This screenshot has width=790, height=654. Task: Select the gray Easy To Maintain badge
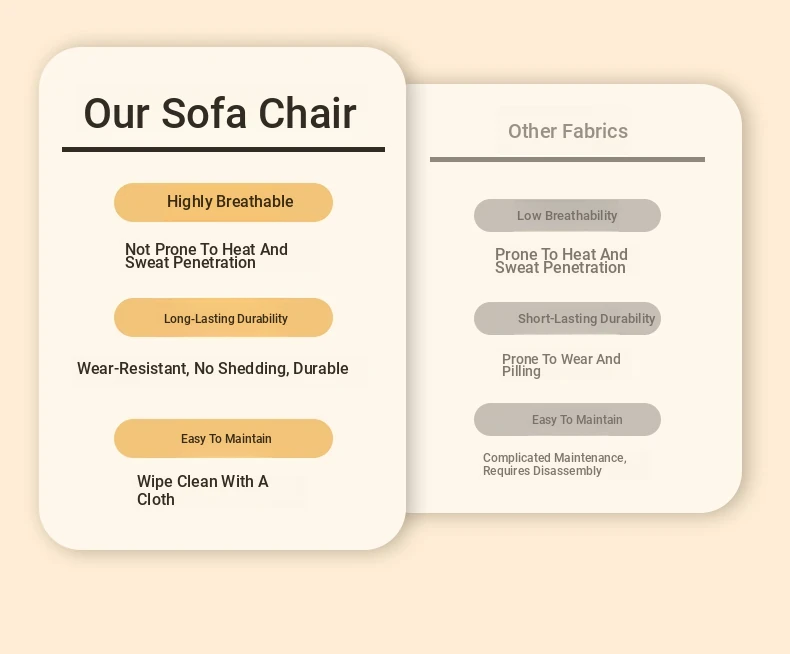pos(567,419)
